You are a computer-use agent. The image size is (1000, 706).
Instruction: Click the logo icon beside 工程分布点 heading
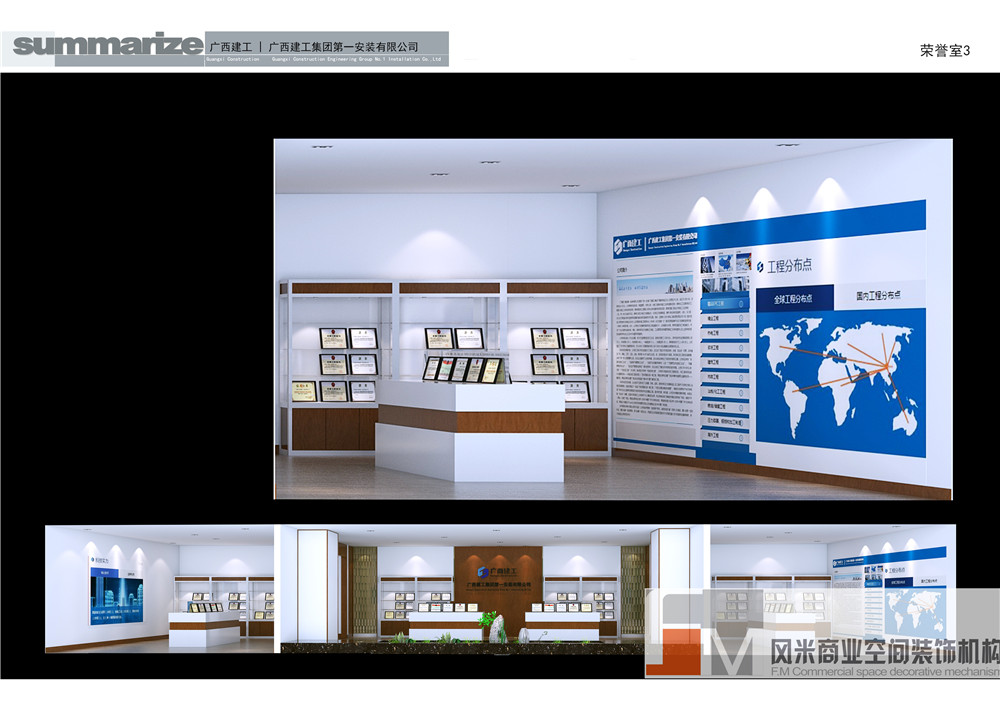(x=762, y=266)
